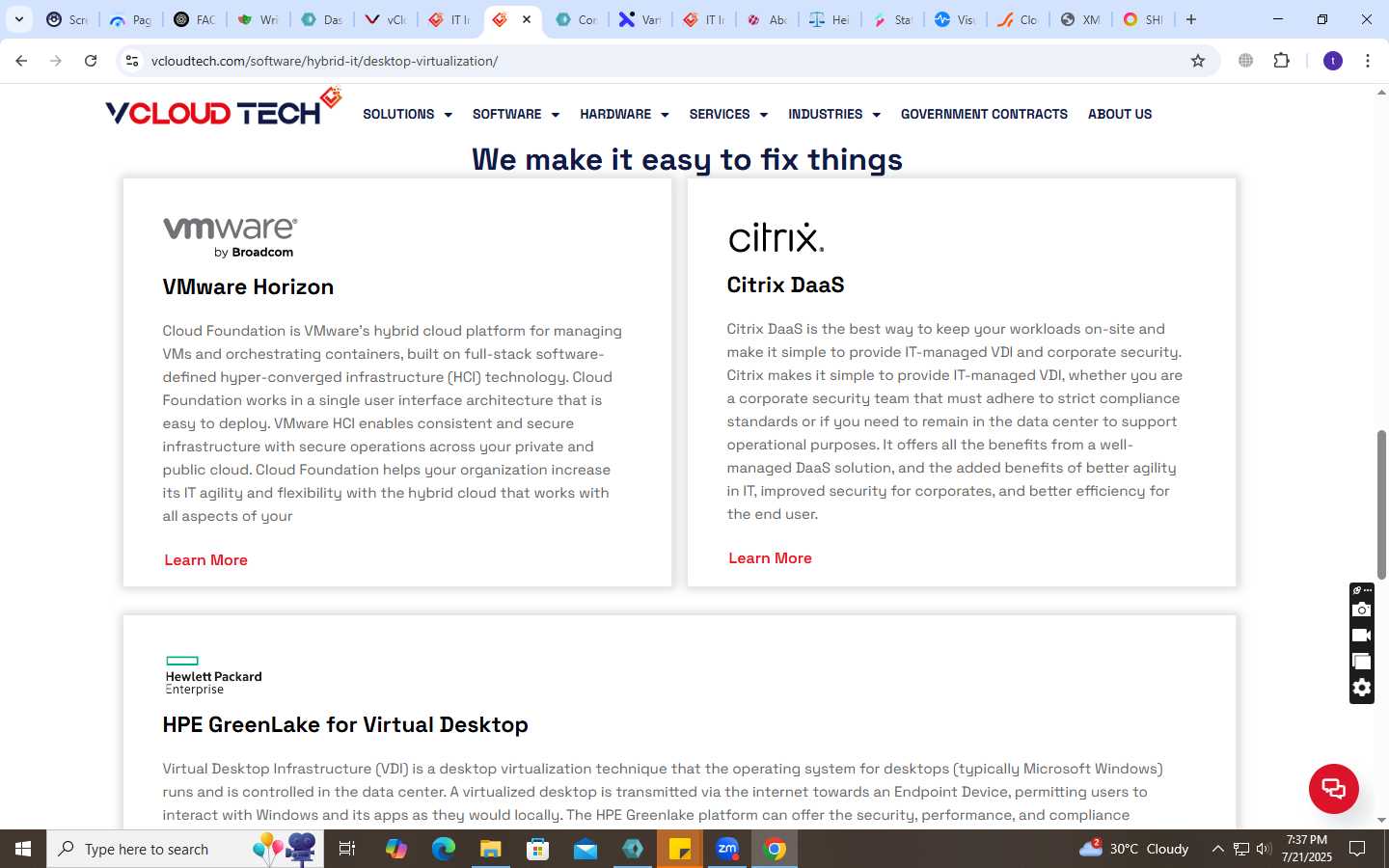Switch to the 'XM' browser tab
1389x868 pixels.
[x=1080, y=19]
